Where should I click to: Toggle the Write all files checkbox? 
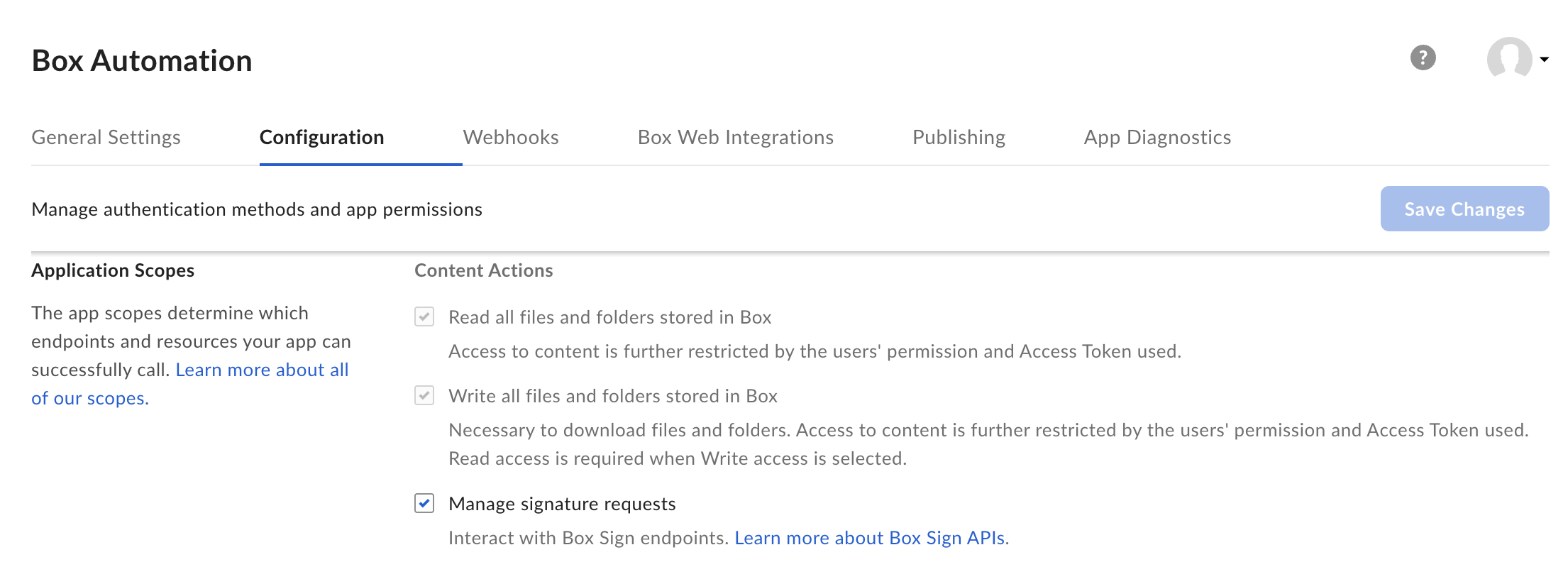[x=424, y=395]
